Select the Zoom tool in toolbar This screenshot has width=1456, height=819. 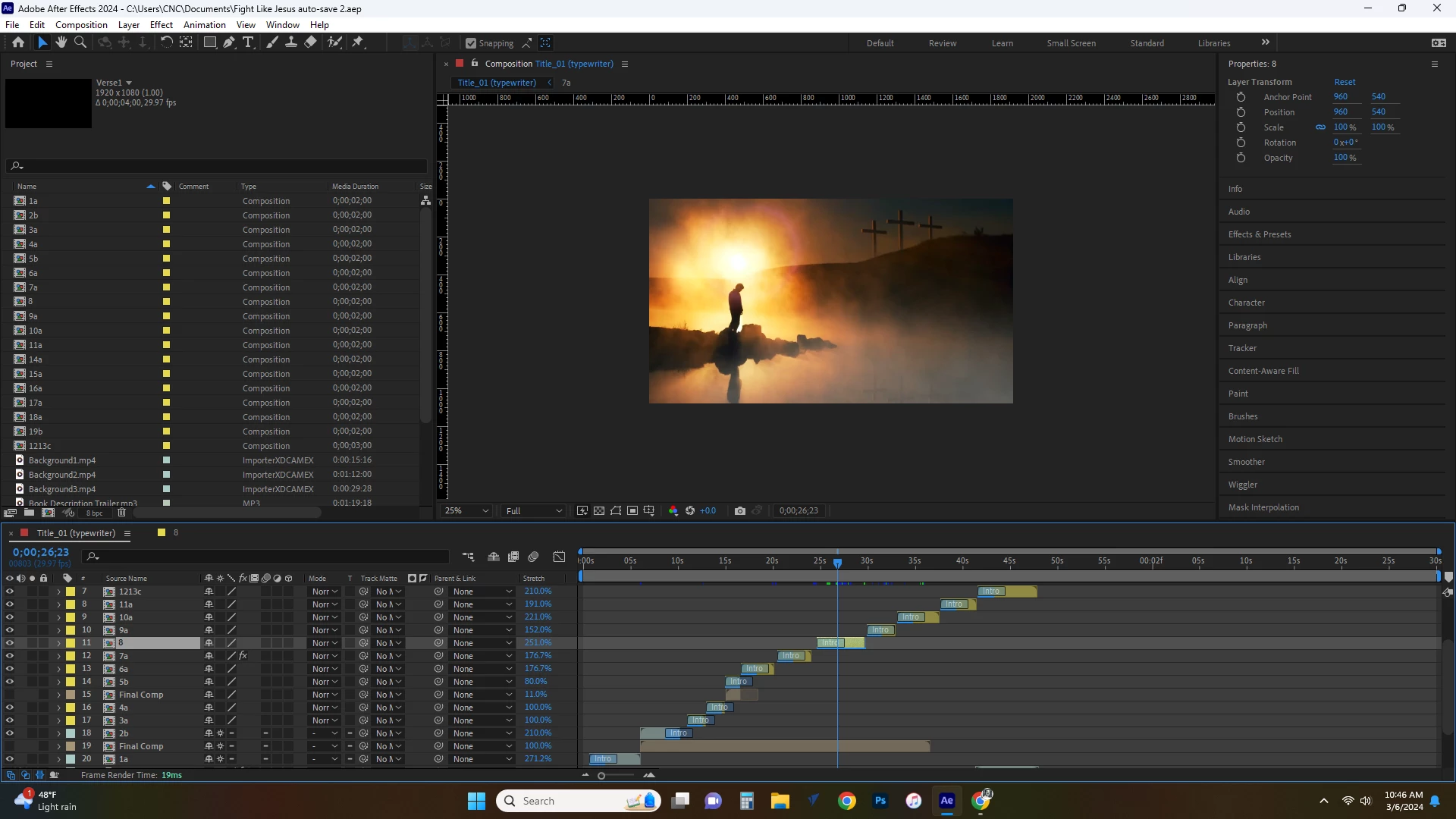coord(80,42)
